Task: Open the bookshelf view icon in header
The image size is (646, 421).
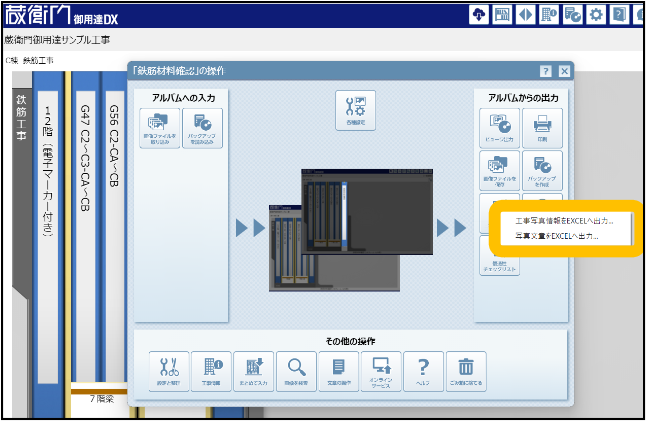Action: pos(502,15)
